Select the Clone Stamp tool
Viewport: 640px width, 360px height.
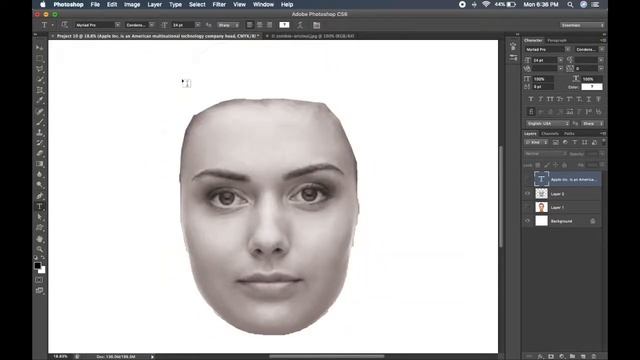click(x=40, y=132)
